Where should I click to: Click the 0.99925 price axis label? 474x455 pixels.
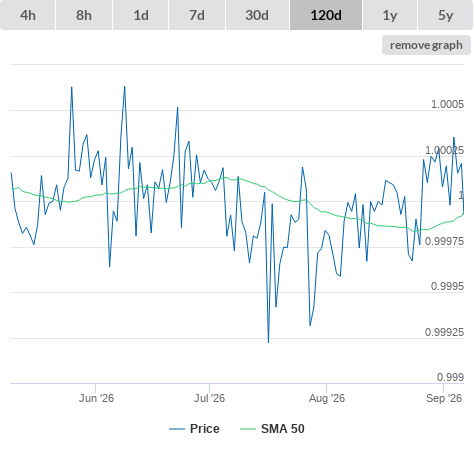tap(444, 332)
